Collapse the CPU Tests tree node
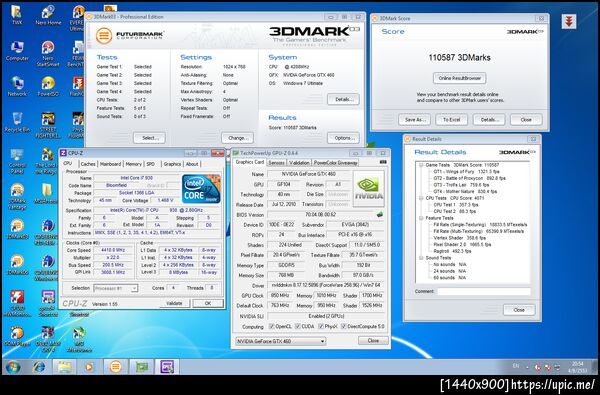The image size is (600, 395). (421, 198)
